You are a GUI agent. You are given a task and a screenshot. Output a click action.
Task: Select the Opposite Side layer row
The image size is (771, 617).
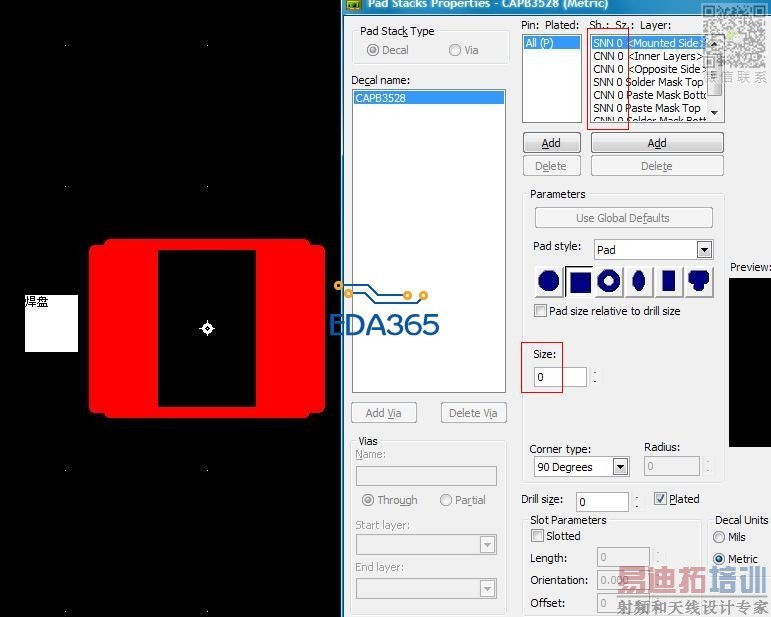[649, 69]
